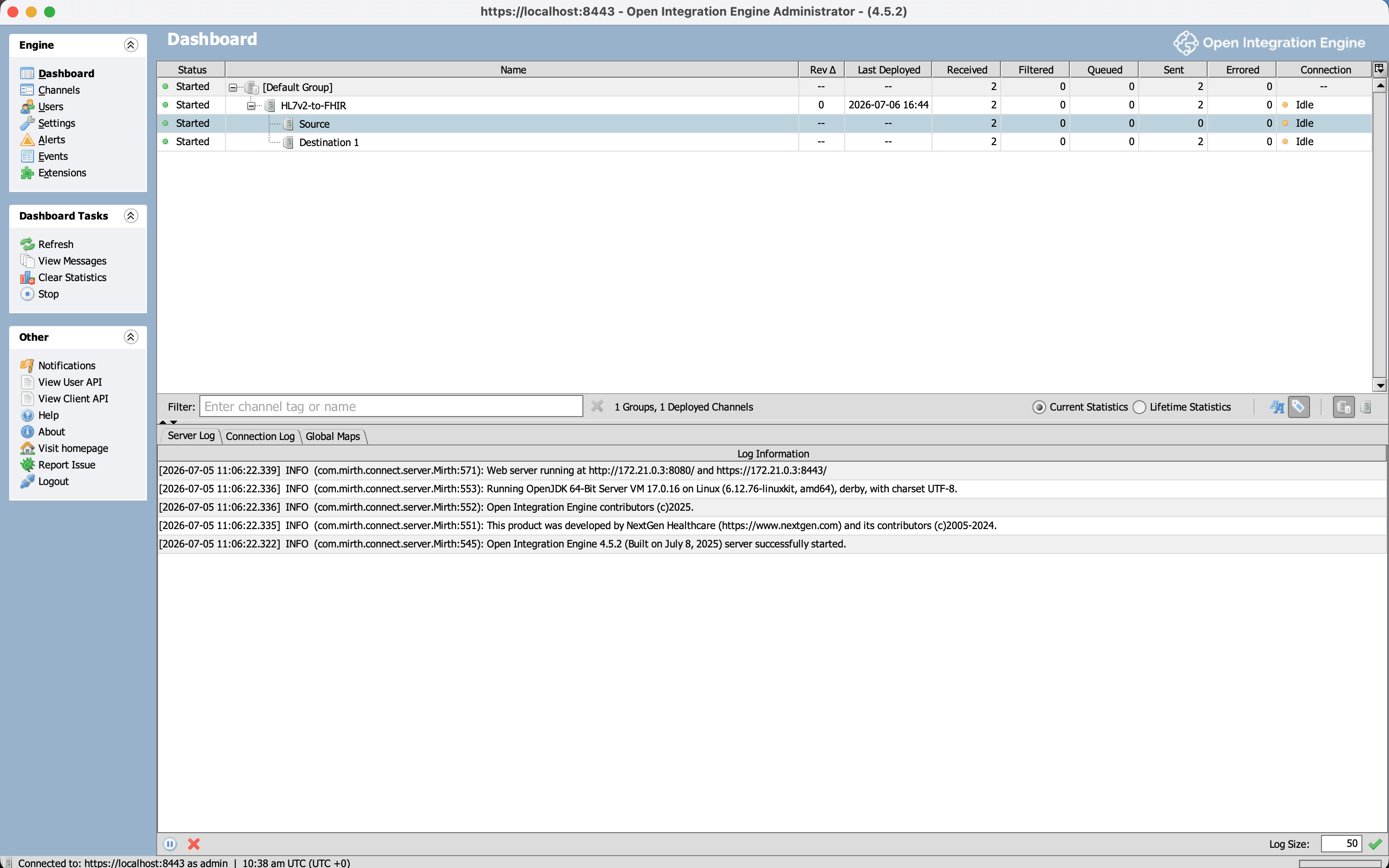Click the log entry about Web server running
Screen dimensions: 1389x868
(772, 471)
